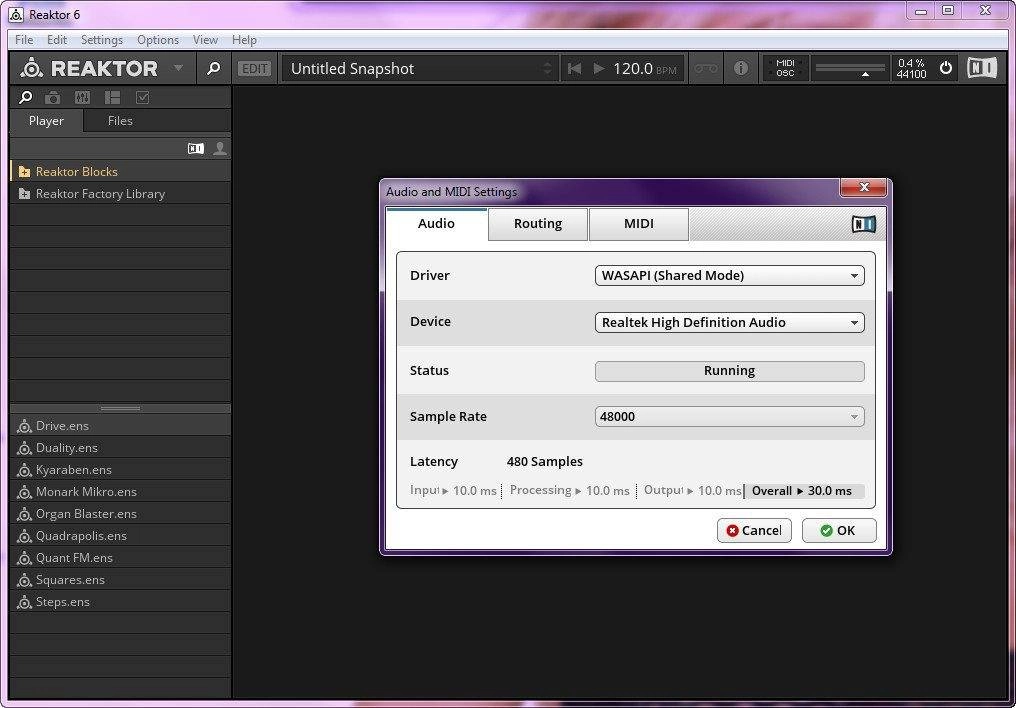1016x708 pixels.
Task: Switch to the Player tab
Action: [47, 120]
